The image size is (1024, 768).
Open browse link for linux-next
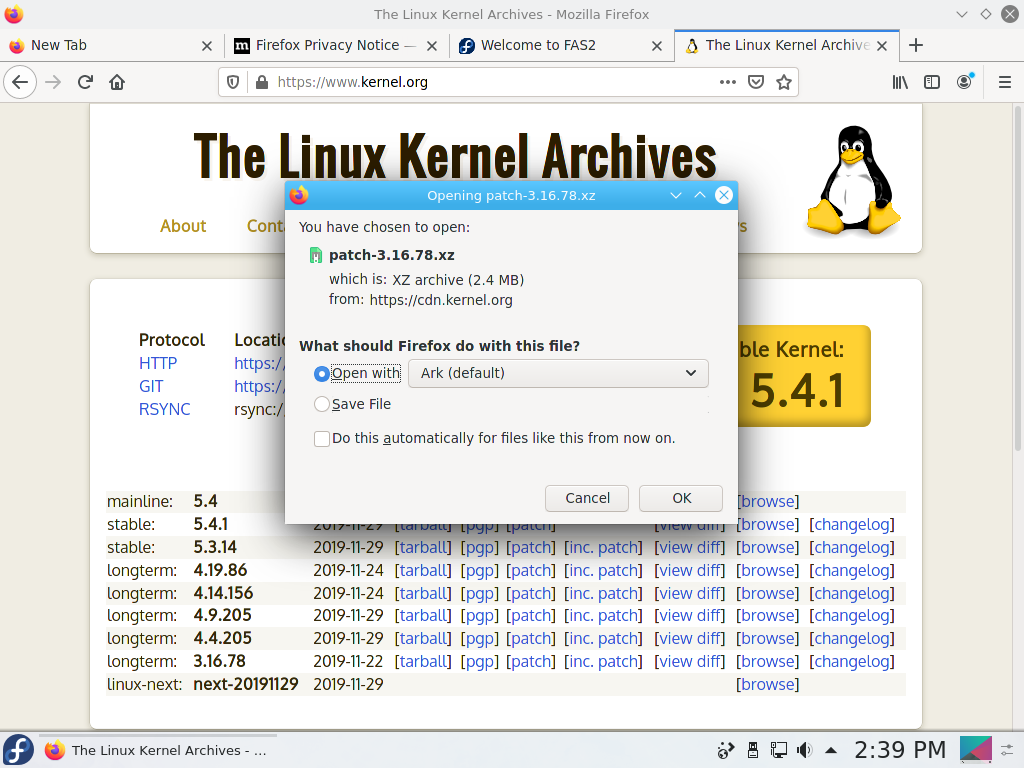[767, 684]
